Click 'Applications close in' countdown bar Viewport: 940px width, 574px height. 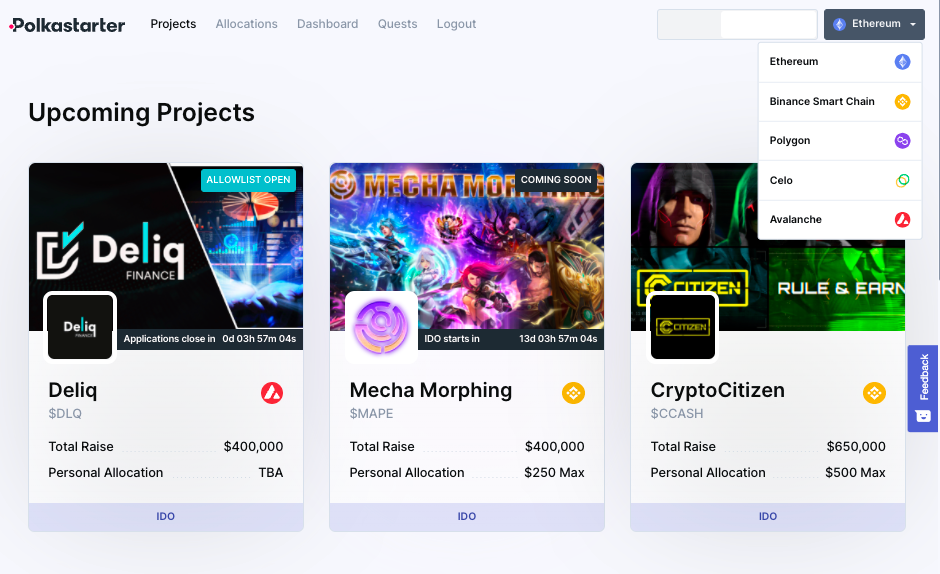pyautogui.click(x=210, y=339)
